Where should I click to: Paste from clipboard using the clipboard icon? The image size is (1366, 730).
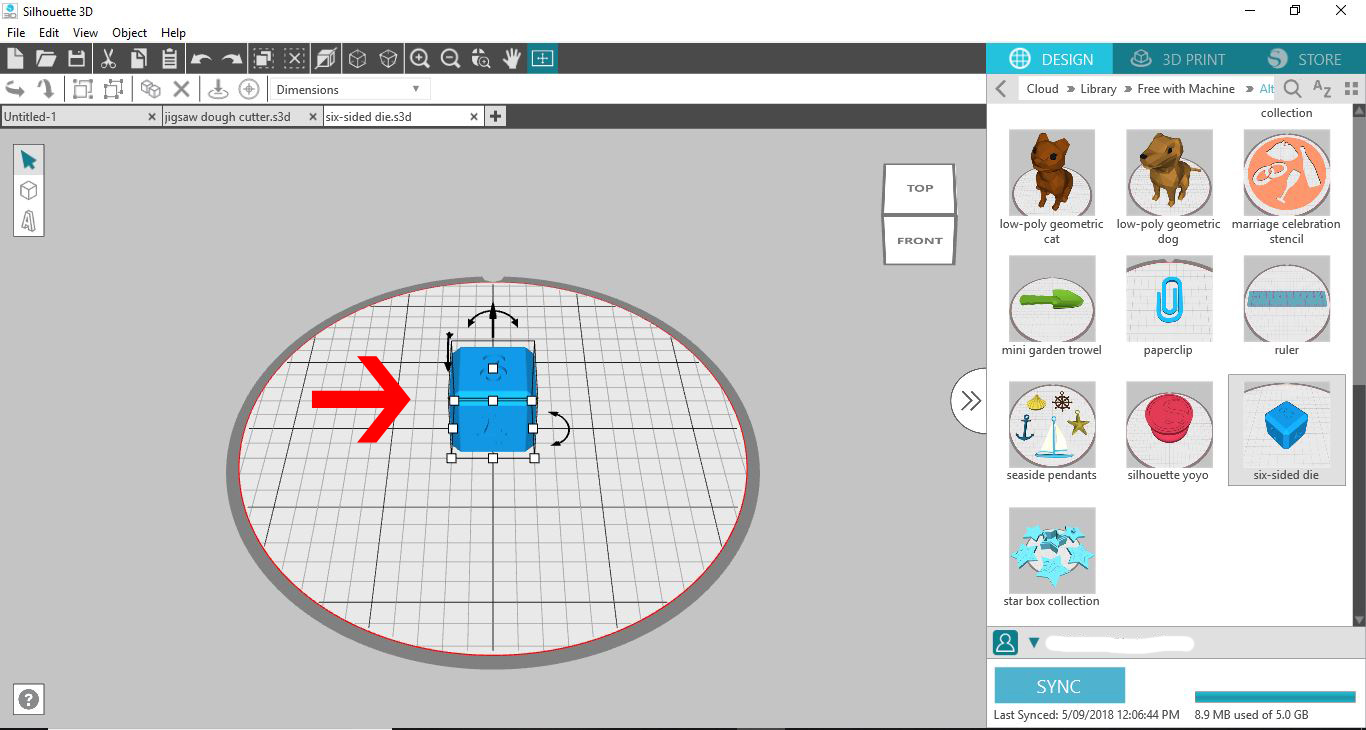(x=169, y=59)
